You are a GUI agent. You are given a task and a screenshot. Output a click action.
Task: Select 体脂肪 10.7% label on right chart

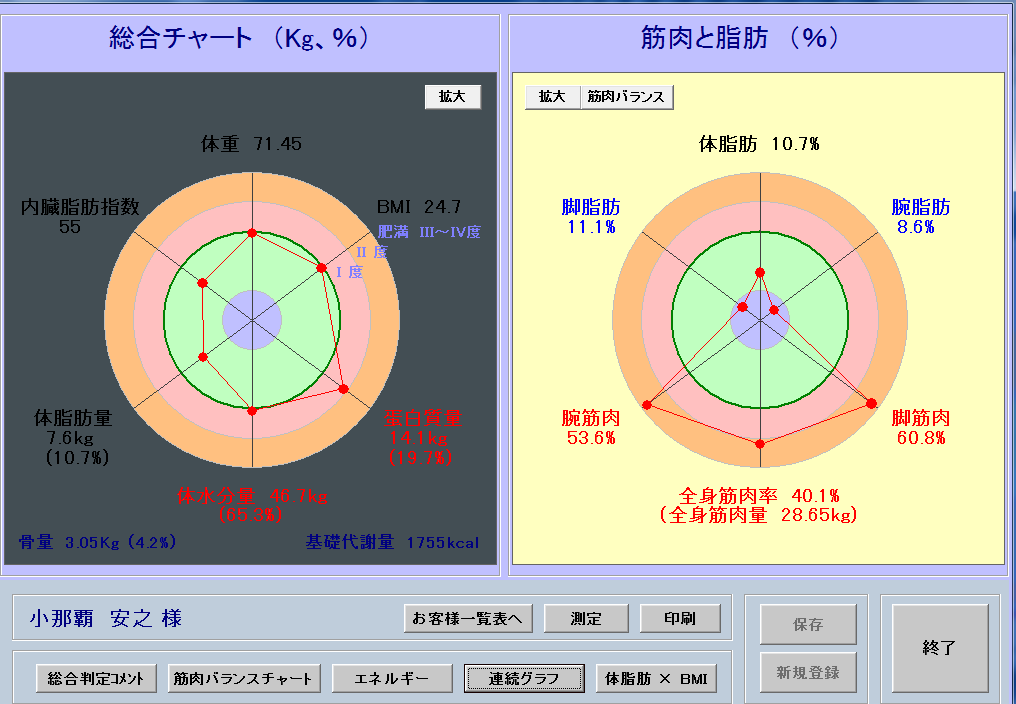(x=759, y=143)
